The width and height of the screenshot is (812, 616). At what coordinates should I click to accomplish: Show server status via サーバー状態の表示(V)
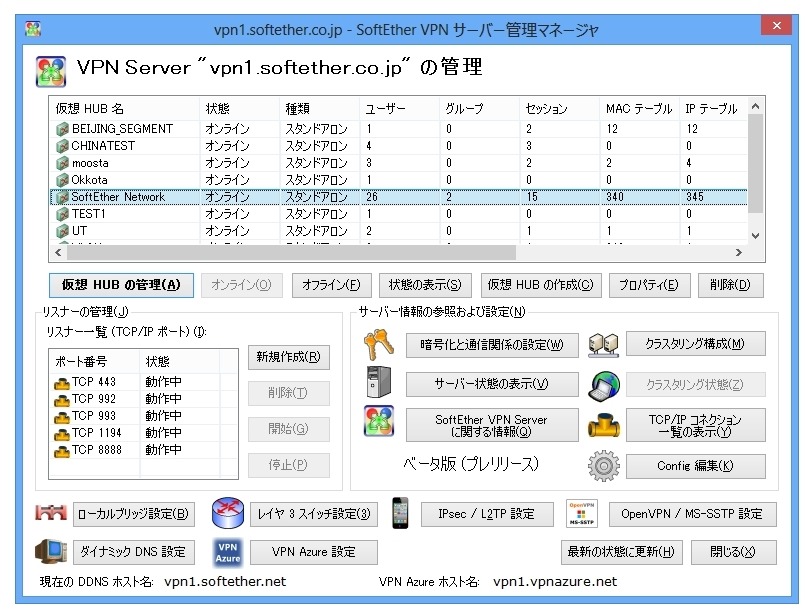492,384
